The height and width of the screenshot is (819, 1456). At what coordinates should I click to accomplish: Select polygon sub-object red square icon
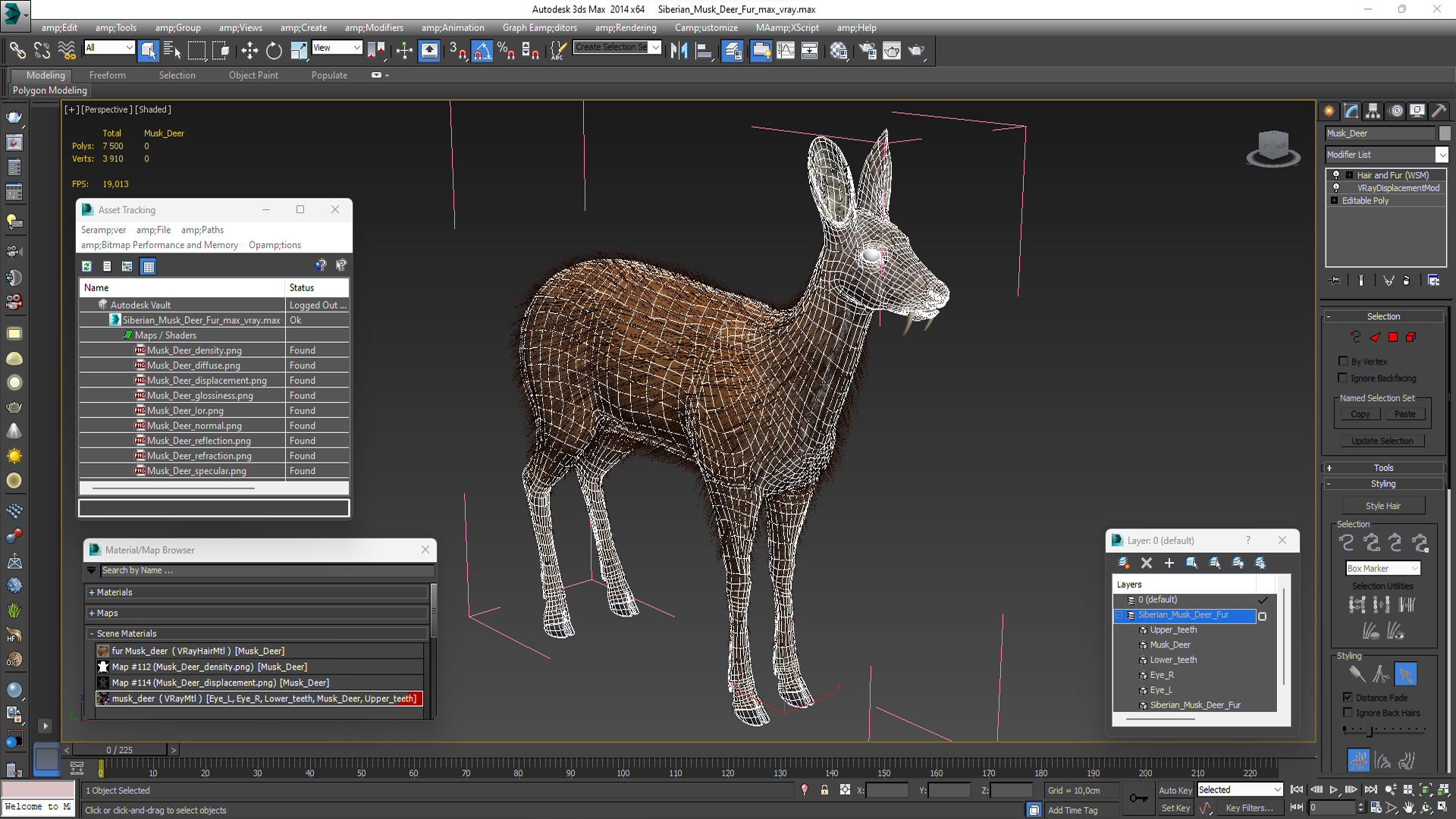pyautogui.click(x=1393, y=337)
